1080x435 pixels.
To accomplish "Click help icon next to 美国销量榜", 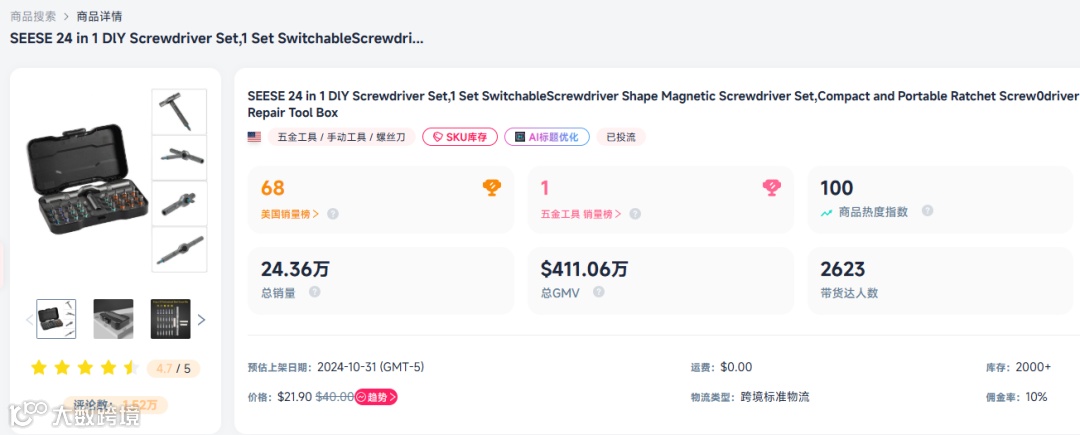I will point(333,214).
